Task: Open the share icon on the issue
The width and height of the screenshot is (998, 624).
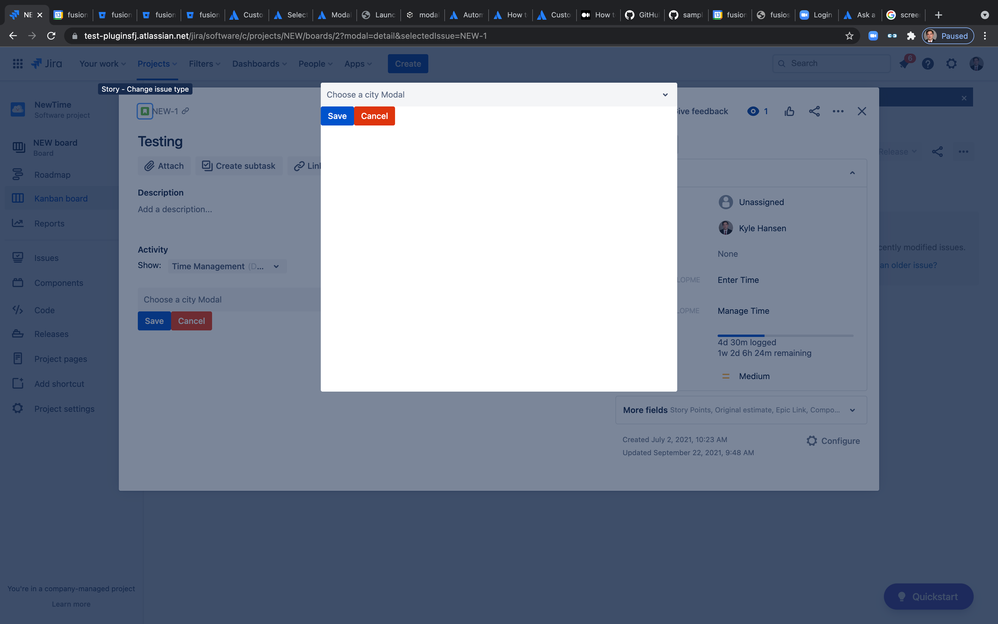Action: click(814, 111)
